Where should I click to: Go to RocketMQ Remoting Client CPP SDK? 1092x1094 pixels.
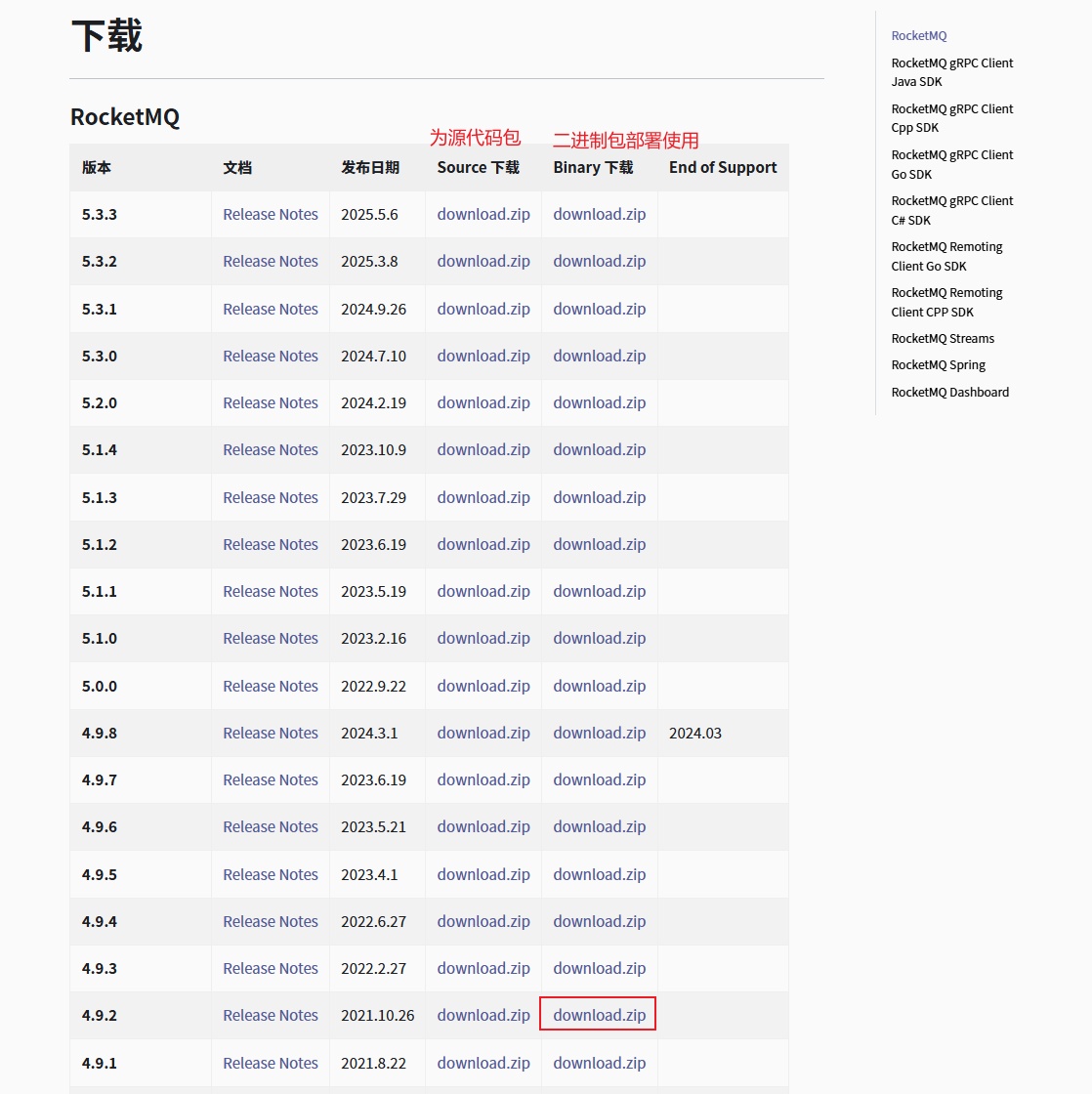point(946,303)
